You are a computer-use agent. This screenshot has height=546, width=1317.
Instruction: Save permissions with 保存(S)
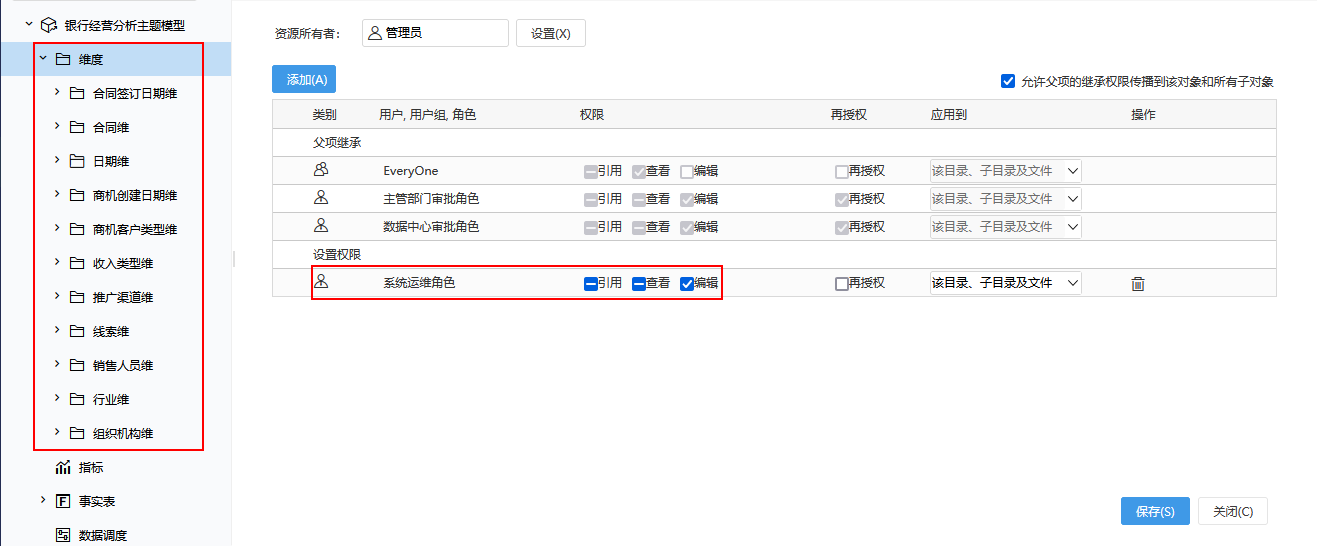(1155, 511)
